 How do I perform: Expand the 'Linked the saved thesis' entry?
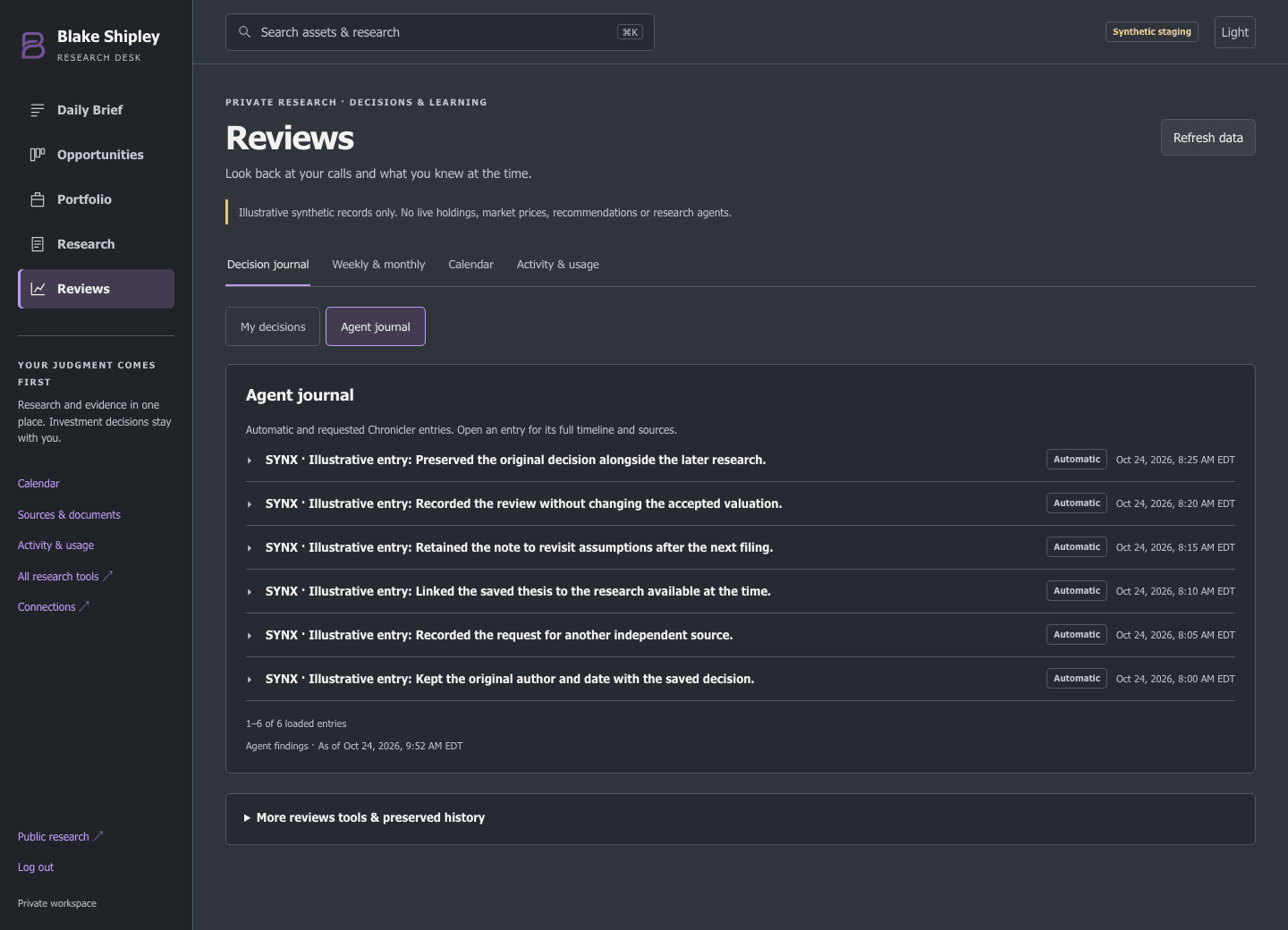click(x=741, y=591)
